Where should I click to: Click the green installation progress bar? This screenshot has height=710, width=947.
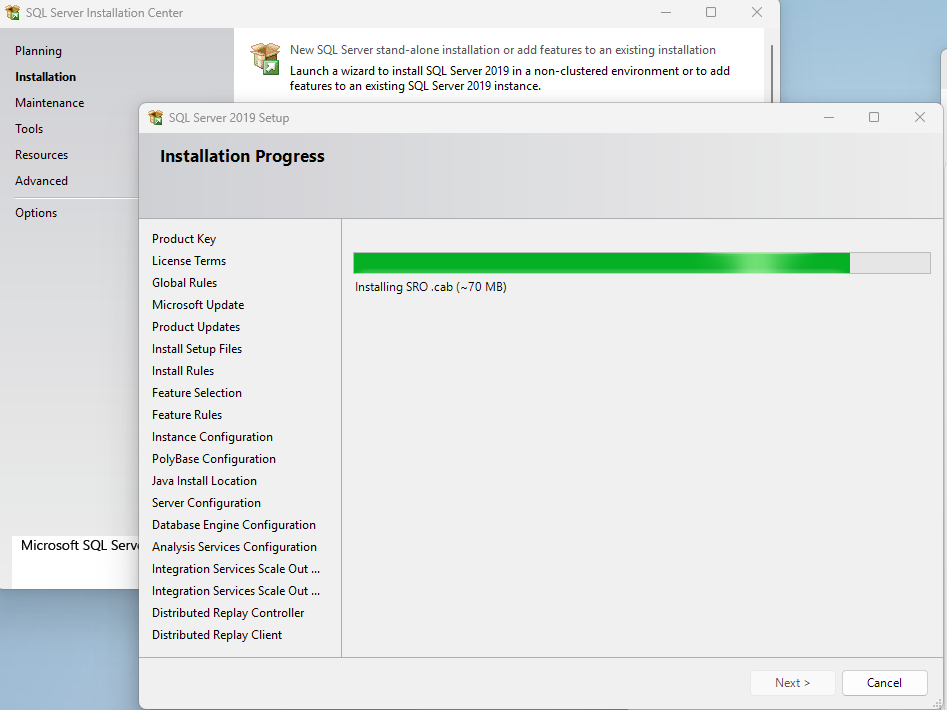641,263
